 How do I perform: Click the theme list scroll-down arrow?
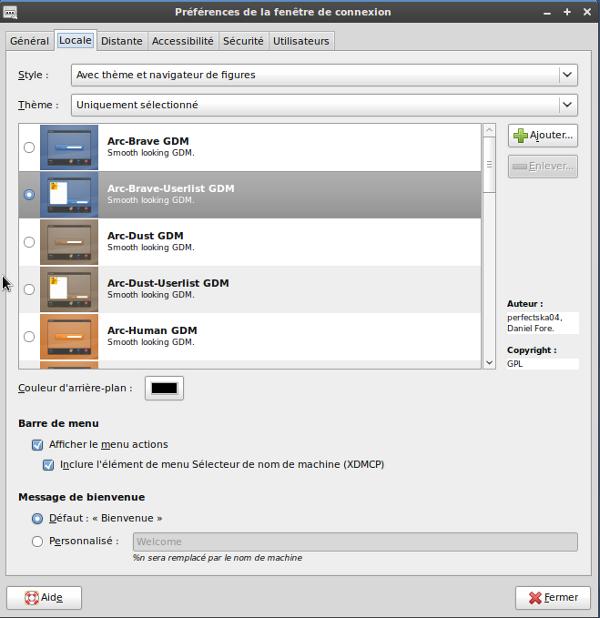tap(489, 363)
